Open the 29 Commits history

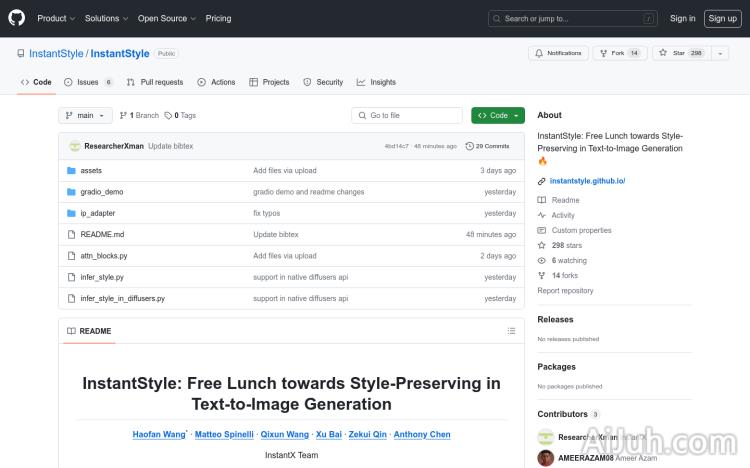click(488, 146)
